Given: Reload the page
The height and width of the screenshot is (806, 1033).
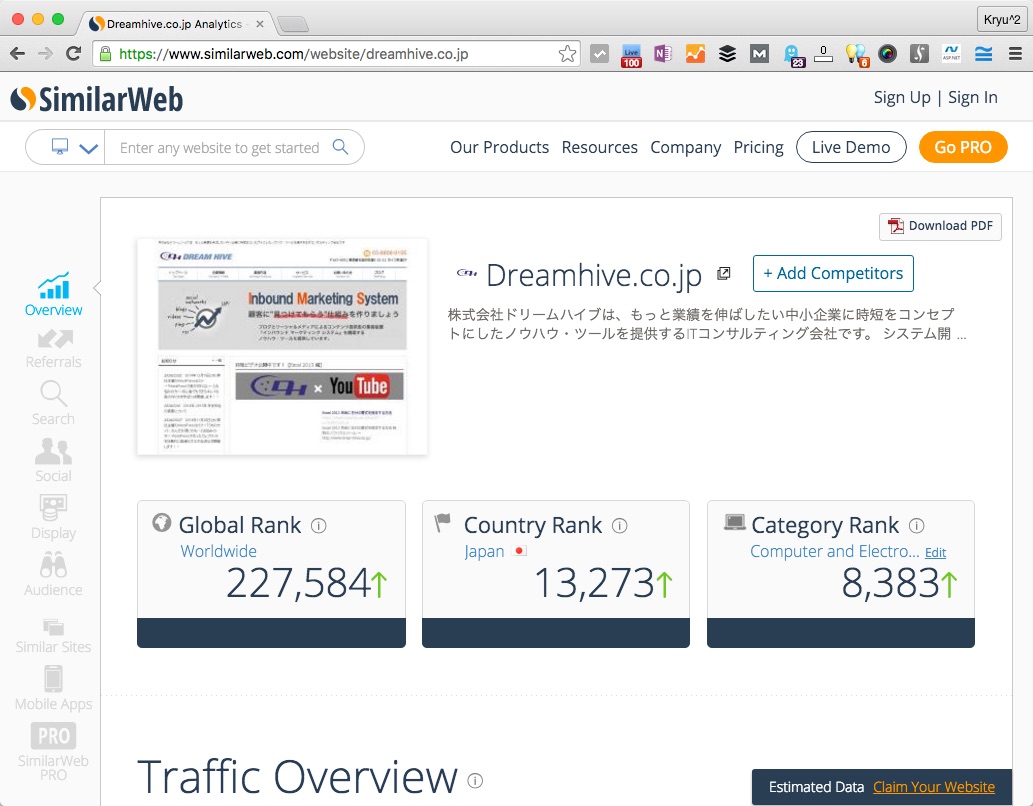Looking at the screenshot, I should tap(74, 54).
